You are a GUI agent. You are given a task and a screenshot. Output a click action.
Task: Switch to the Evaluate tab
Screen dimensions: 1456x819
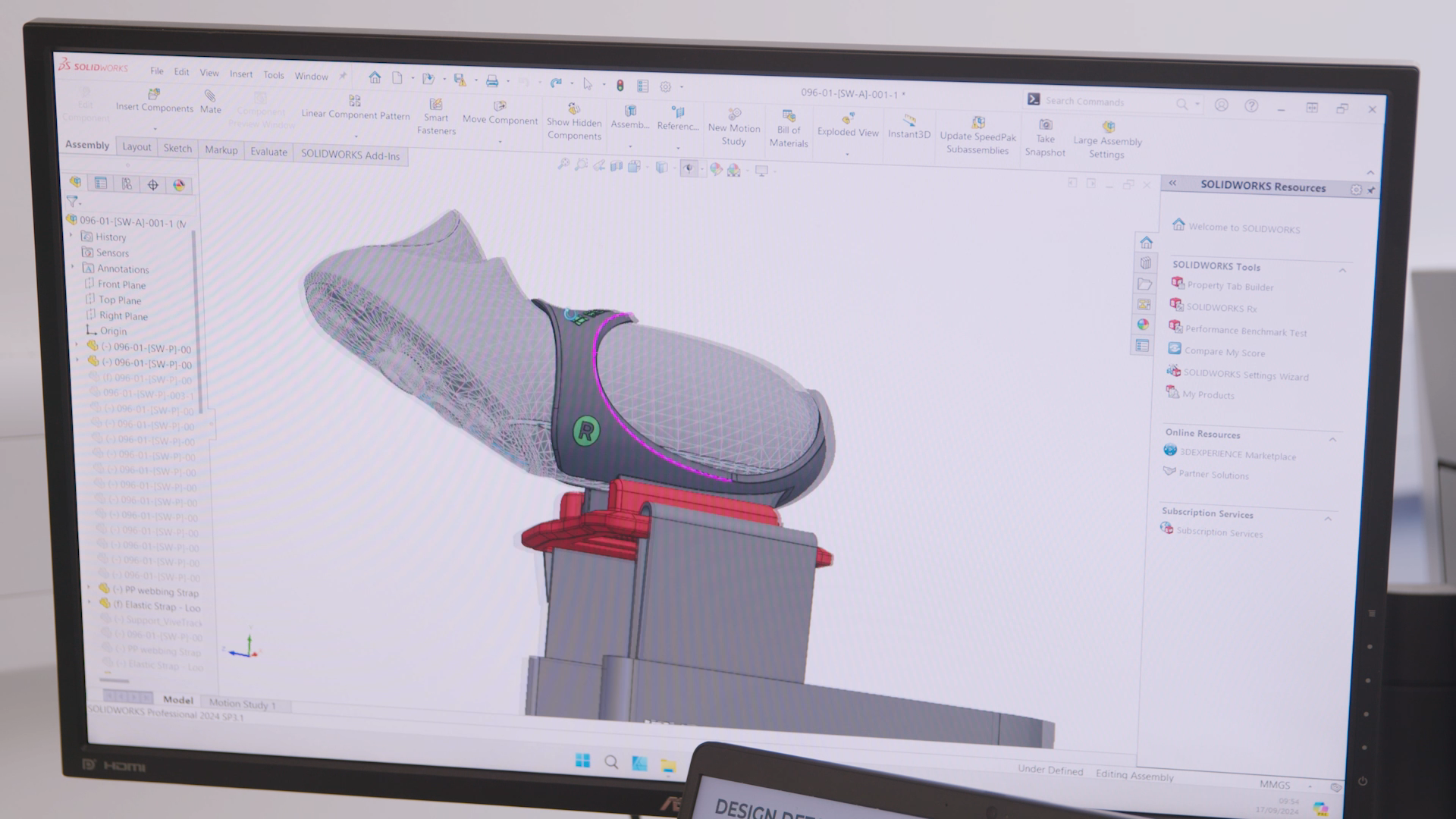269,152
